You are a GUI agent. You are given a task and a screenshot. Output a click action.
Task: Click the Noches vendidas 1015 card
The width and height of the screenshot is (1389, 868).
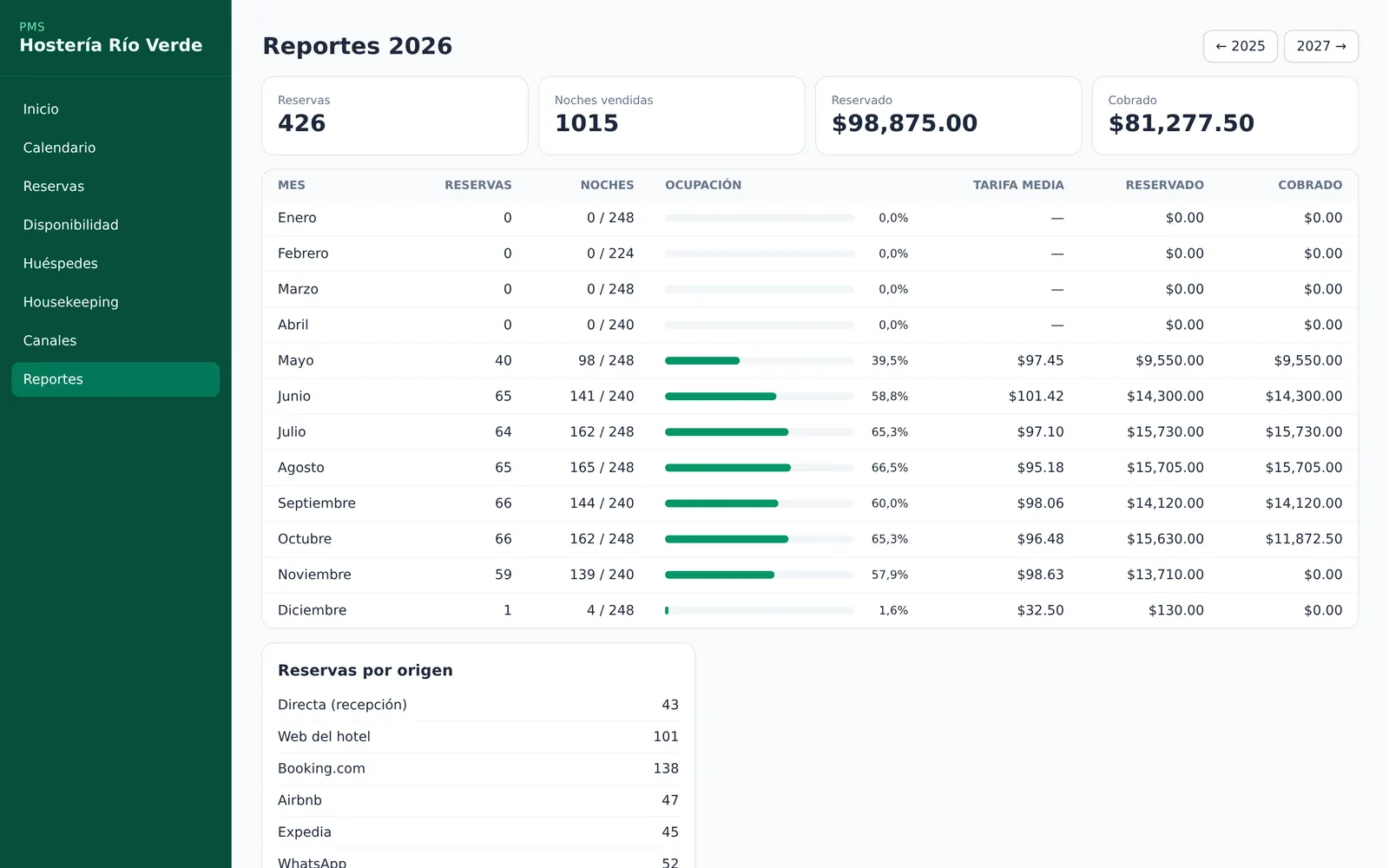[672, 115]
